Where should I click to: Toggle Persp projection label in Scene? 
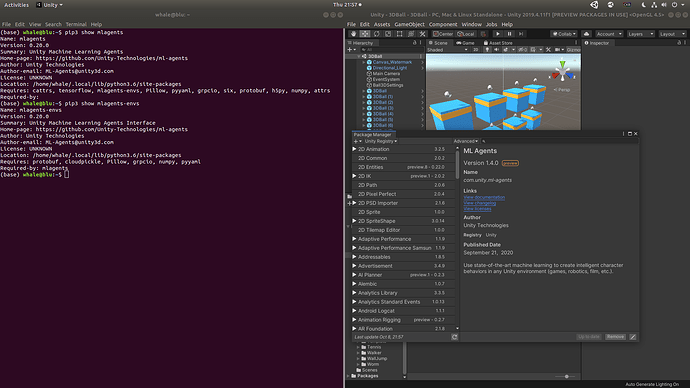pyautogui.click(x=562, y=90)
